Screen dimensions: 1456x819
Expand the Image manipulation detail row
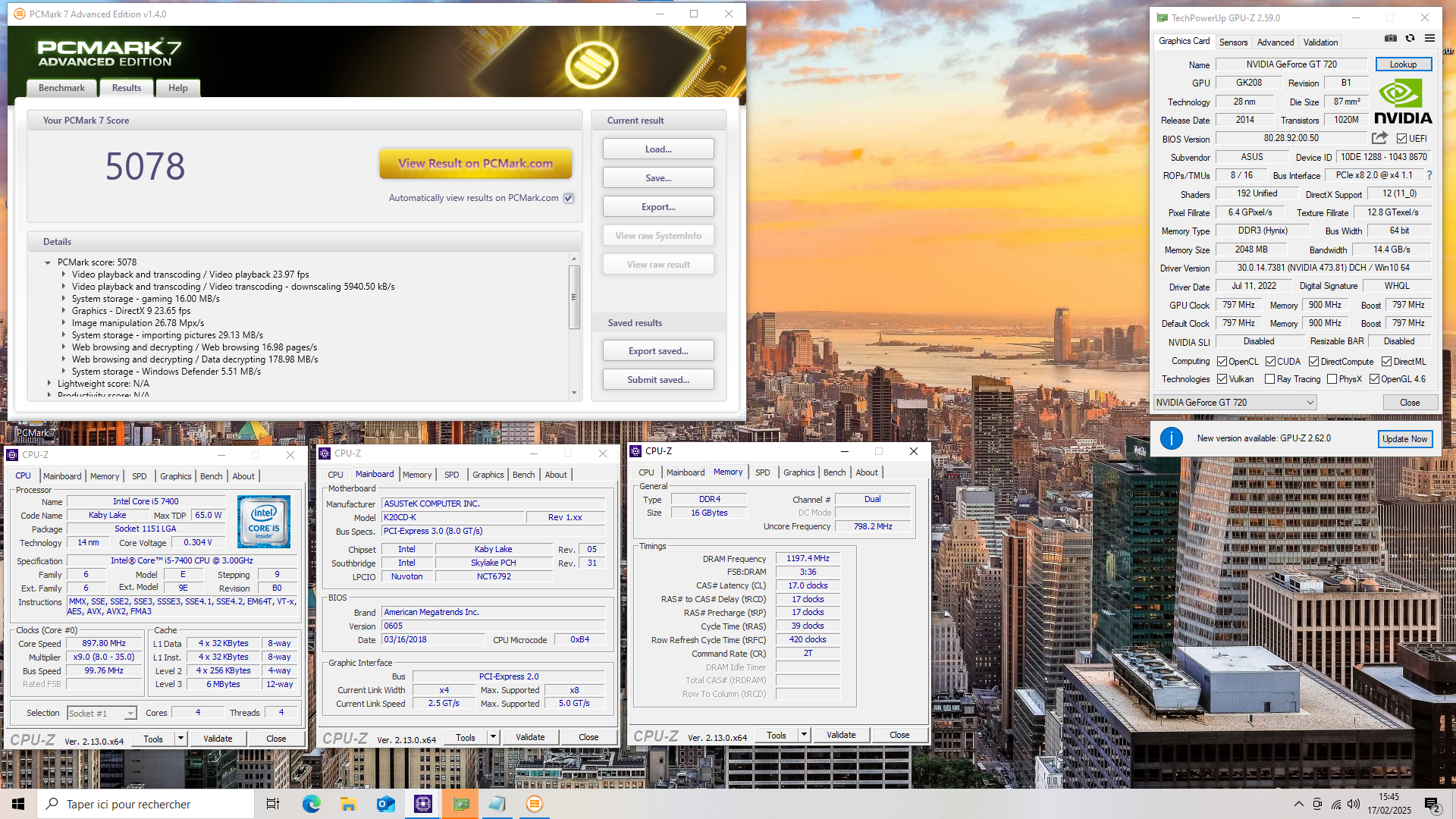pyautogui.click(x=64, y=323)
